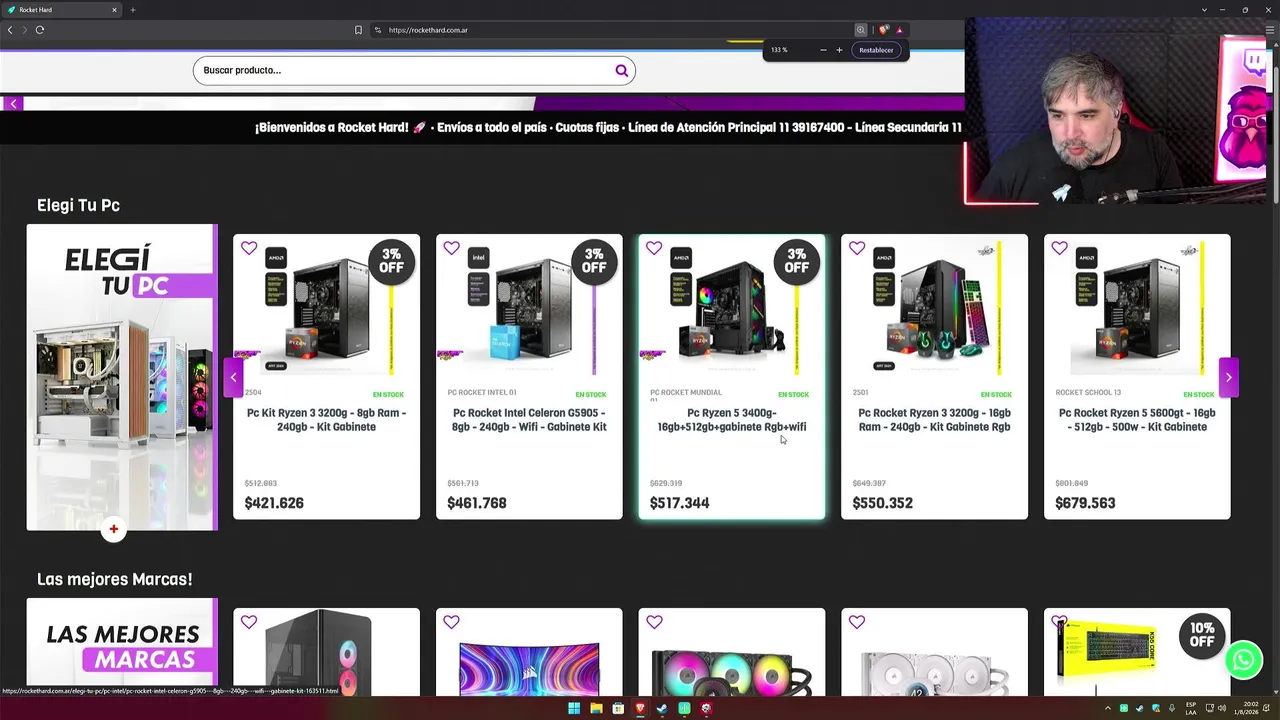Open the Elegí Tu PC banner
The image size is (1280, 720).
122,377
